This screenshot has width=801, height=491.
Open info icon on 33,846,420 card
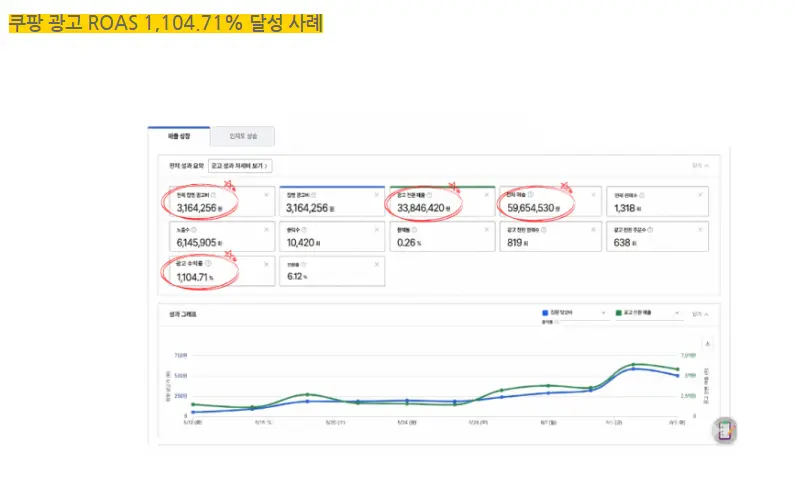click(x=429, y=195)
